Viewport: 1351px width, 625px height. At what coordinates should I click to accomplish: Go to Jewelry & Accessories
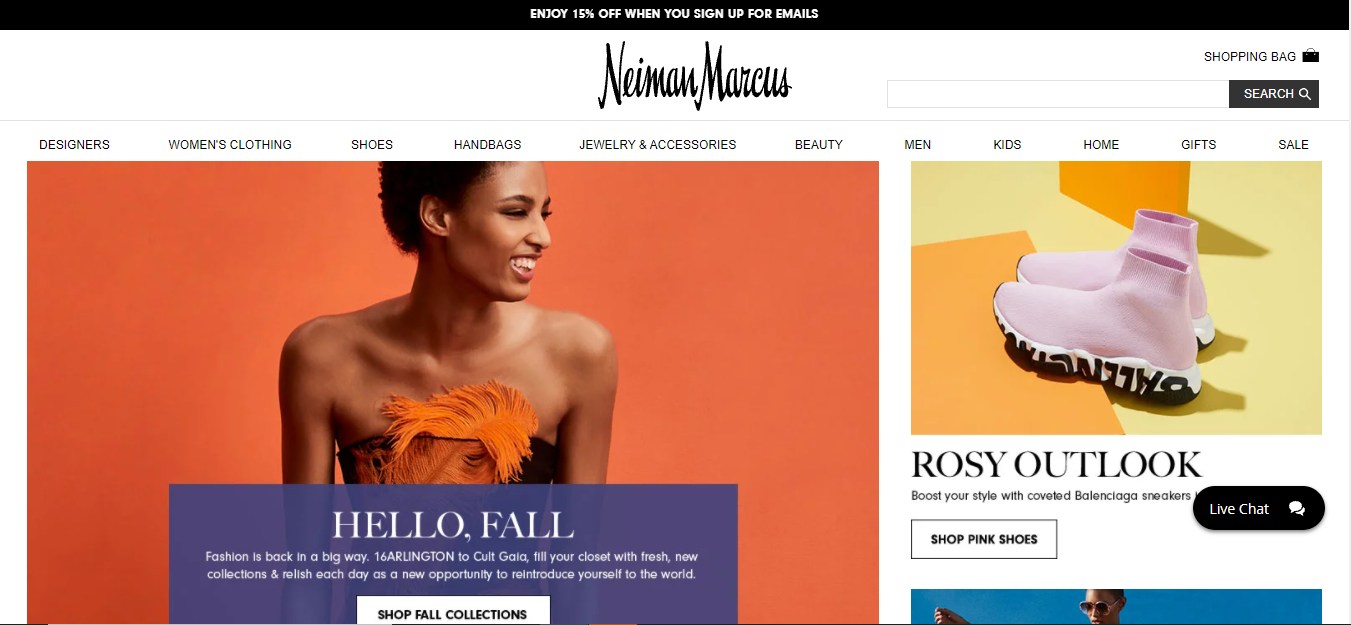point(658,145)
